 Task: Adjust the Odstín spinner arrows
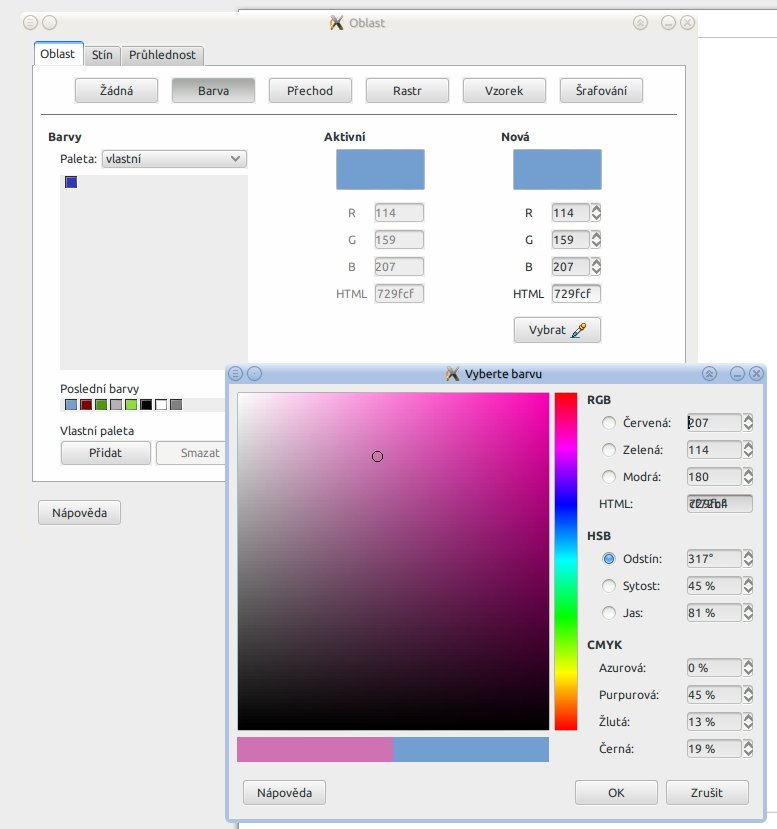coord(748,559)
